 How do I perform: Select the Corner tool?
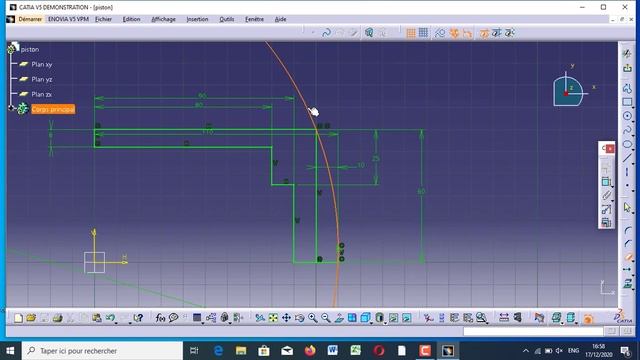click(628, 231)
